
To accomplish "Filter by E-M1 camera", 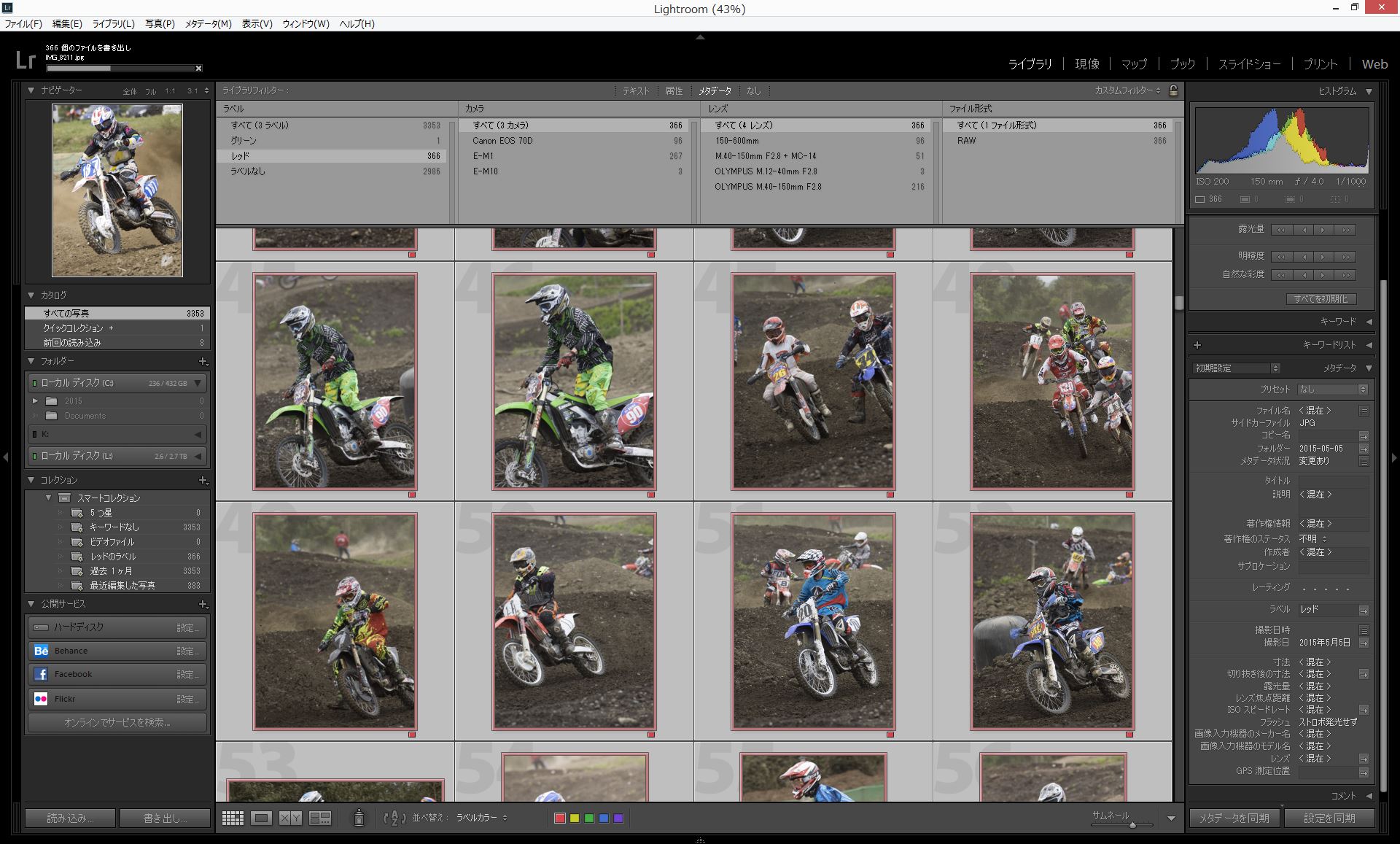I will [x=483, y=156].
